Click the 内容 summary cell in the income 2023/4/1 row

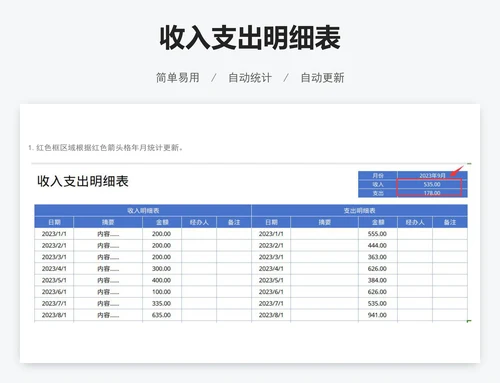point(108,269)
